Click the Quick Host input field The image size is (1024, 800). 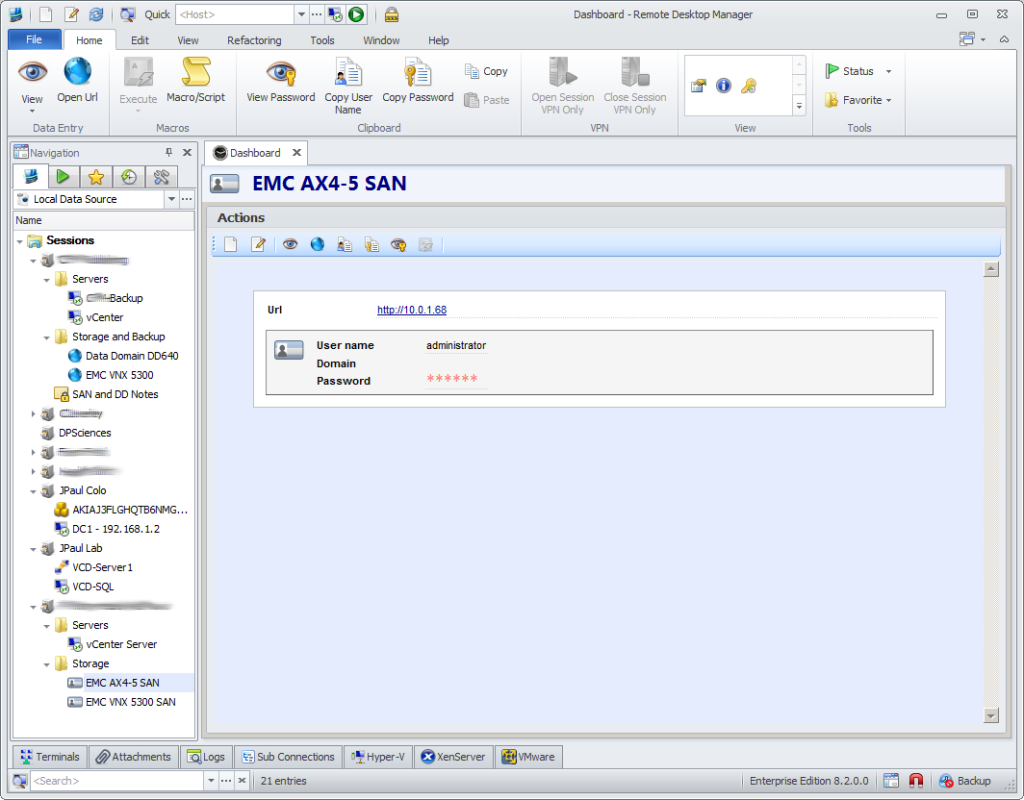[235, 14]
